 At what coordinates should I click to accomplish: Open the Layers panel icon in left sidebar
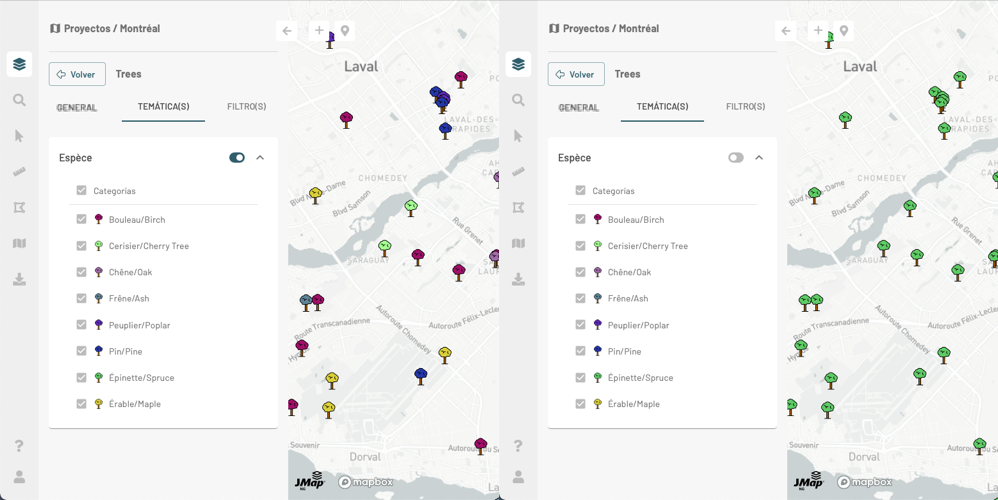click(19, 65)
